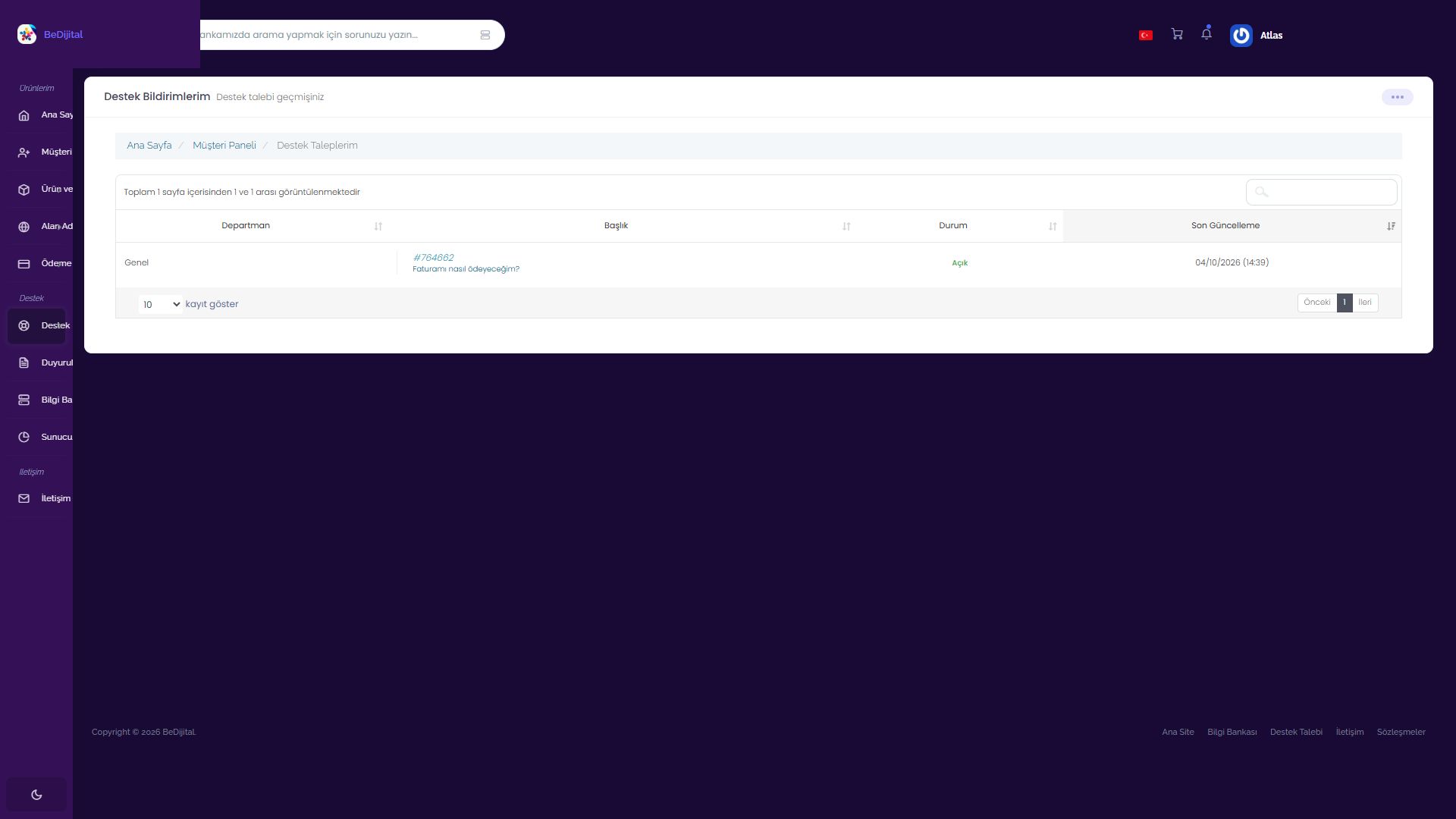Screen dimensions: 1456x819
Task: Focus the table search field
Action: click(1321, 192)
